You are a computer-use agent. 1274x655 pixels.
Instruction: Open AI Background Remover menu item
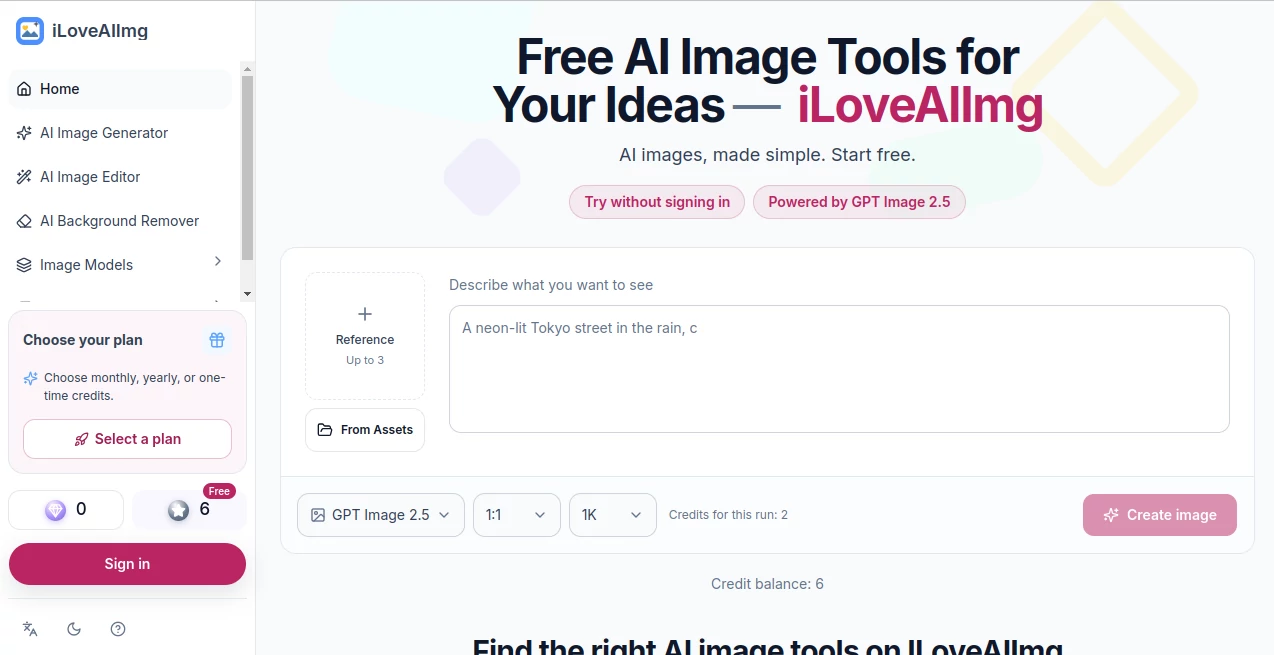(120, 221)
